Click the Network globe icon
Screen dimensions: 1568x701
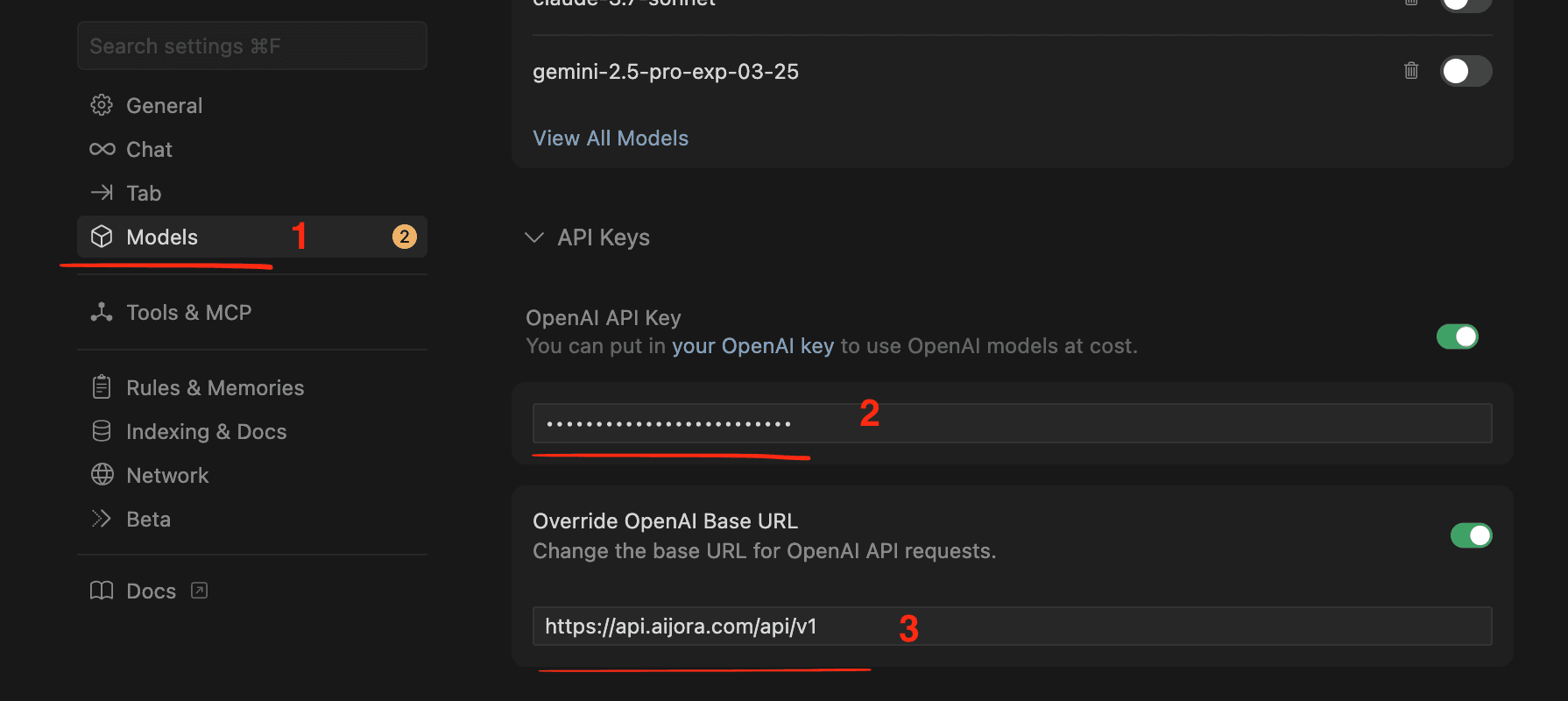point(102,475)
